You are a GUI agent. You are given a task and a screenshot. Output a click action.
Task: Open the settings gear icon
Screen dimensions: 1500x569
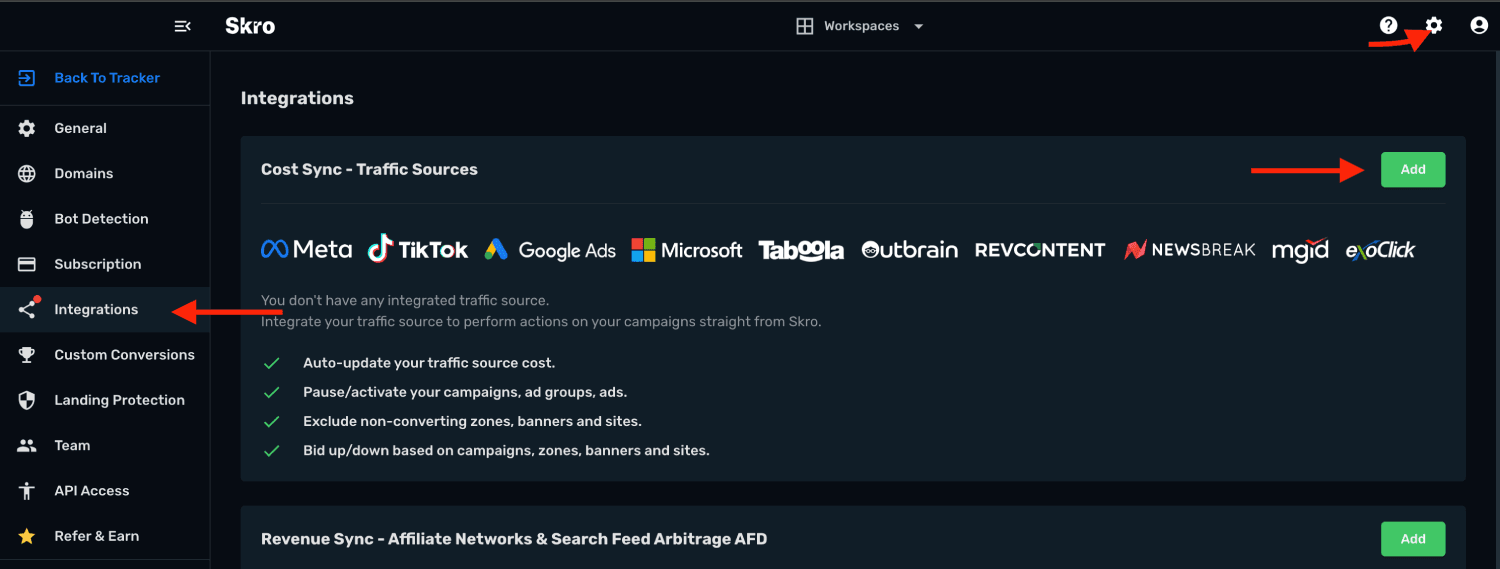pos(1434,26)
